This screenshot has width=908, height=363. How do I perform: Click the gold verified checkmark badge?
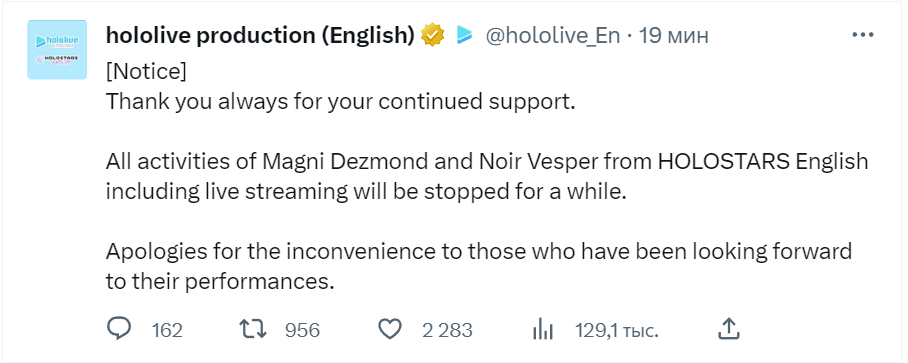pos(432,35)
